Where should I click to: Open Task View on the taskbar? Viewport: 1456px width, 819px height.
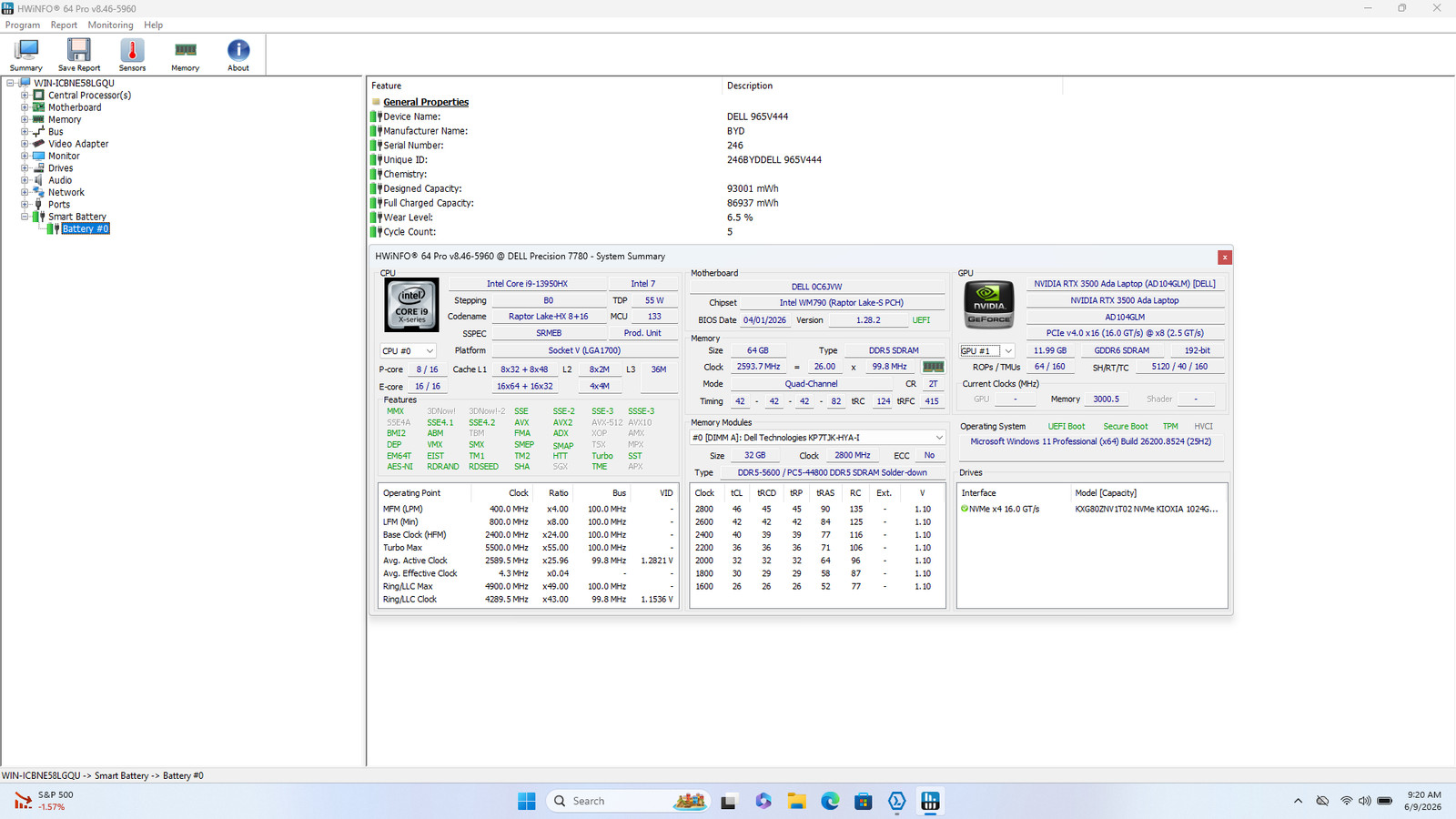728,801
